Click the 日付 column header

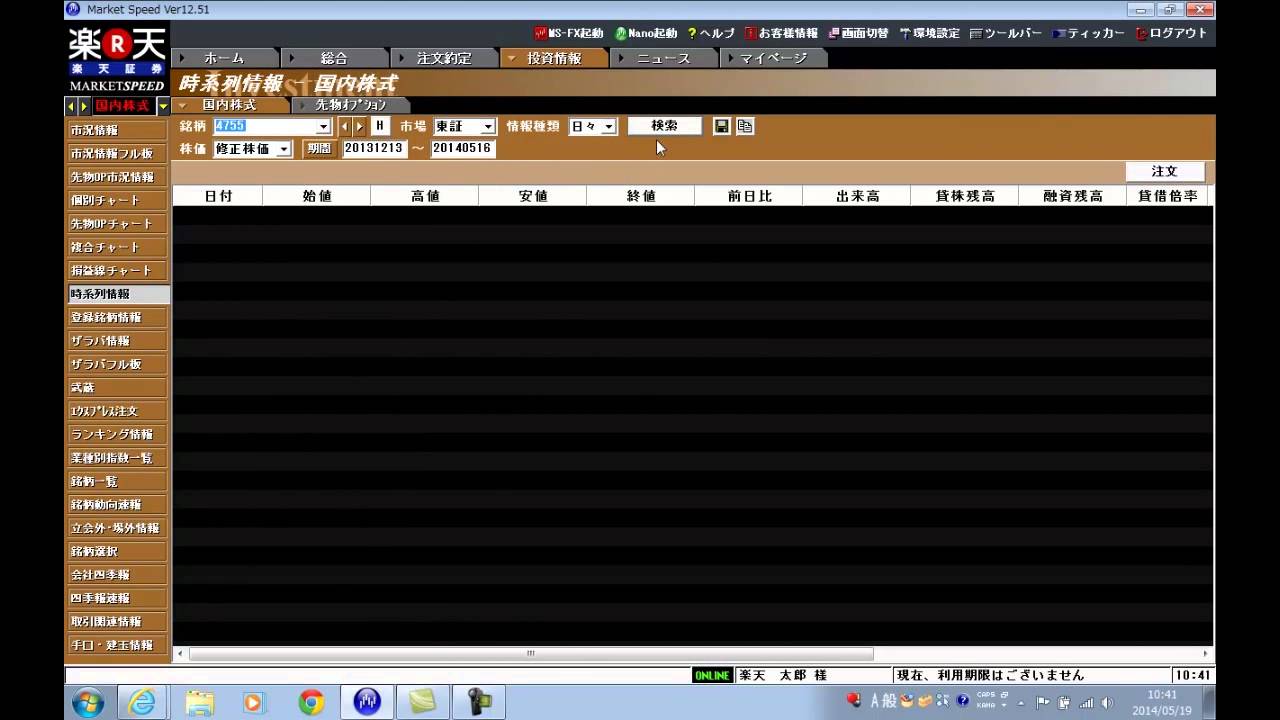[x=218, y=196]
